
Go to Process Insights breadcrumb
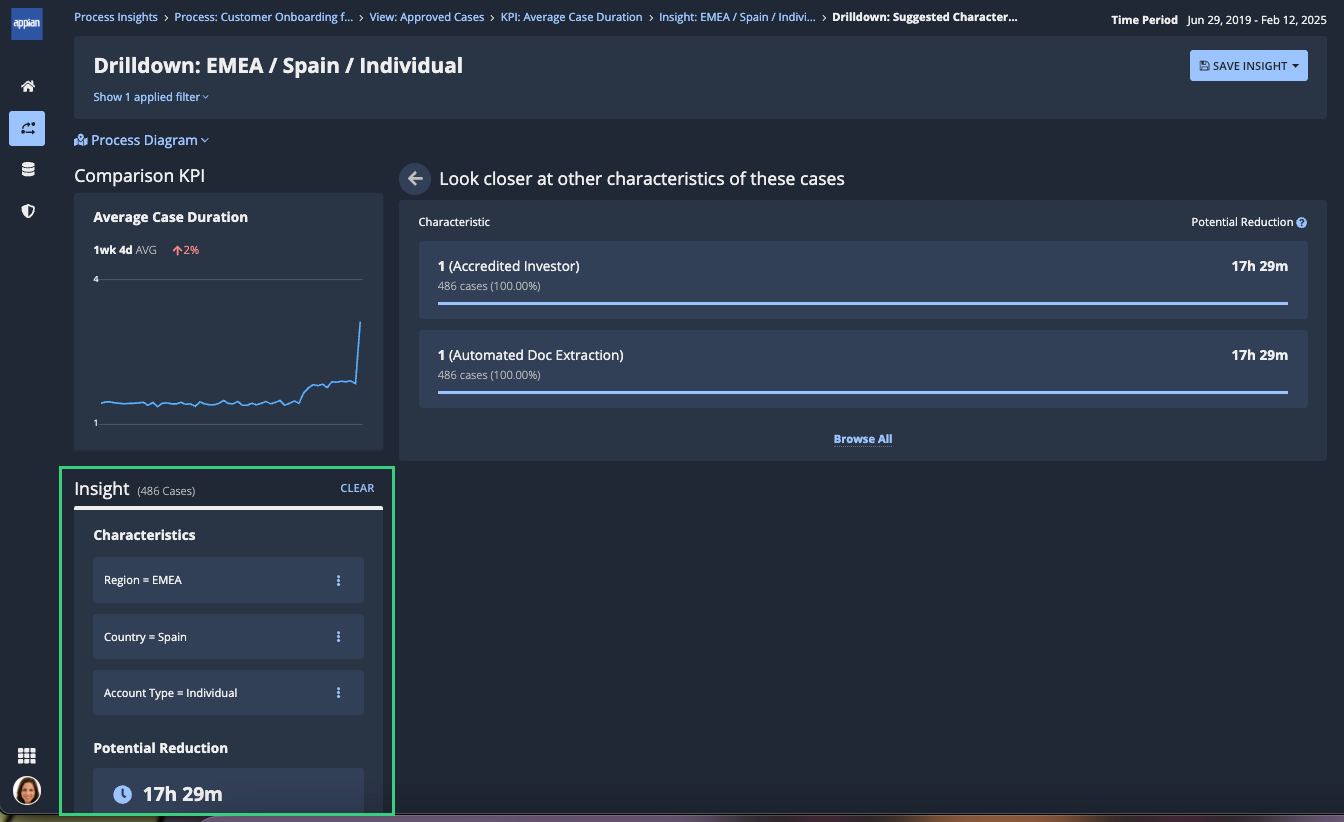[116, 17]
